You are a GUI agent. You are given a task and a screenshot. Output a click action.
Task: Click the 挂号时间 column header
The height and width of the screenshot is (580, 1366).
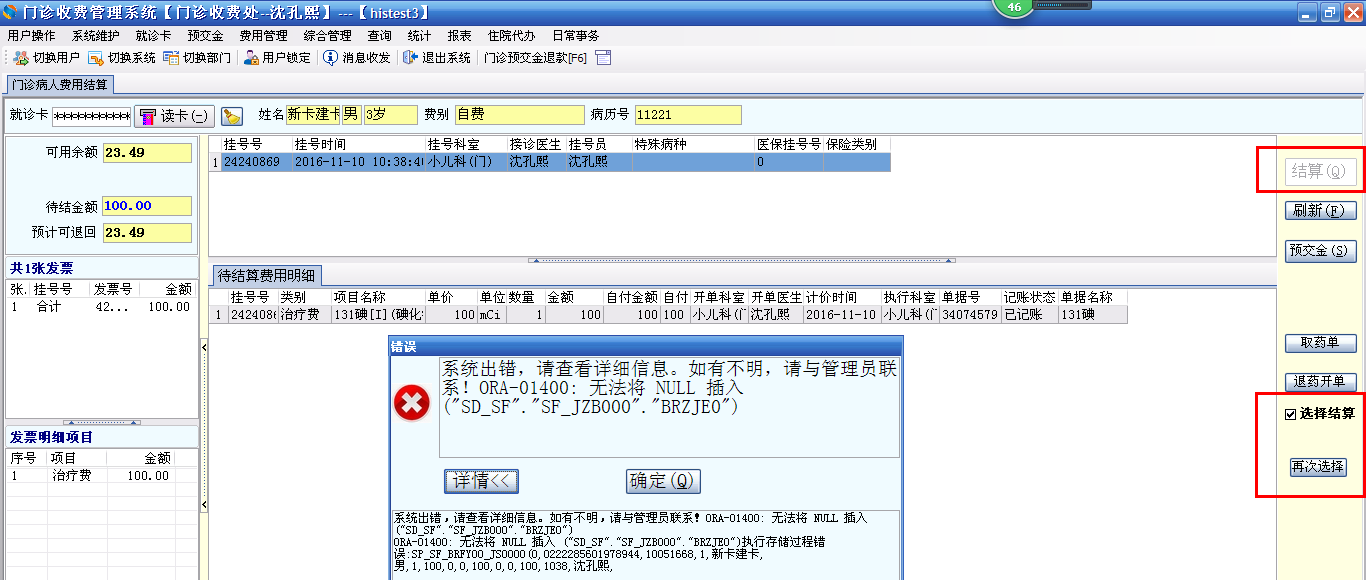coord(358,145)
